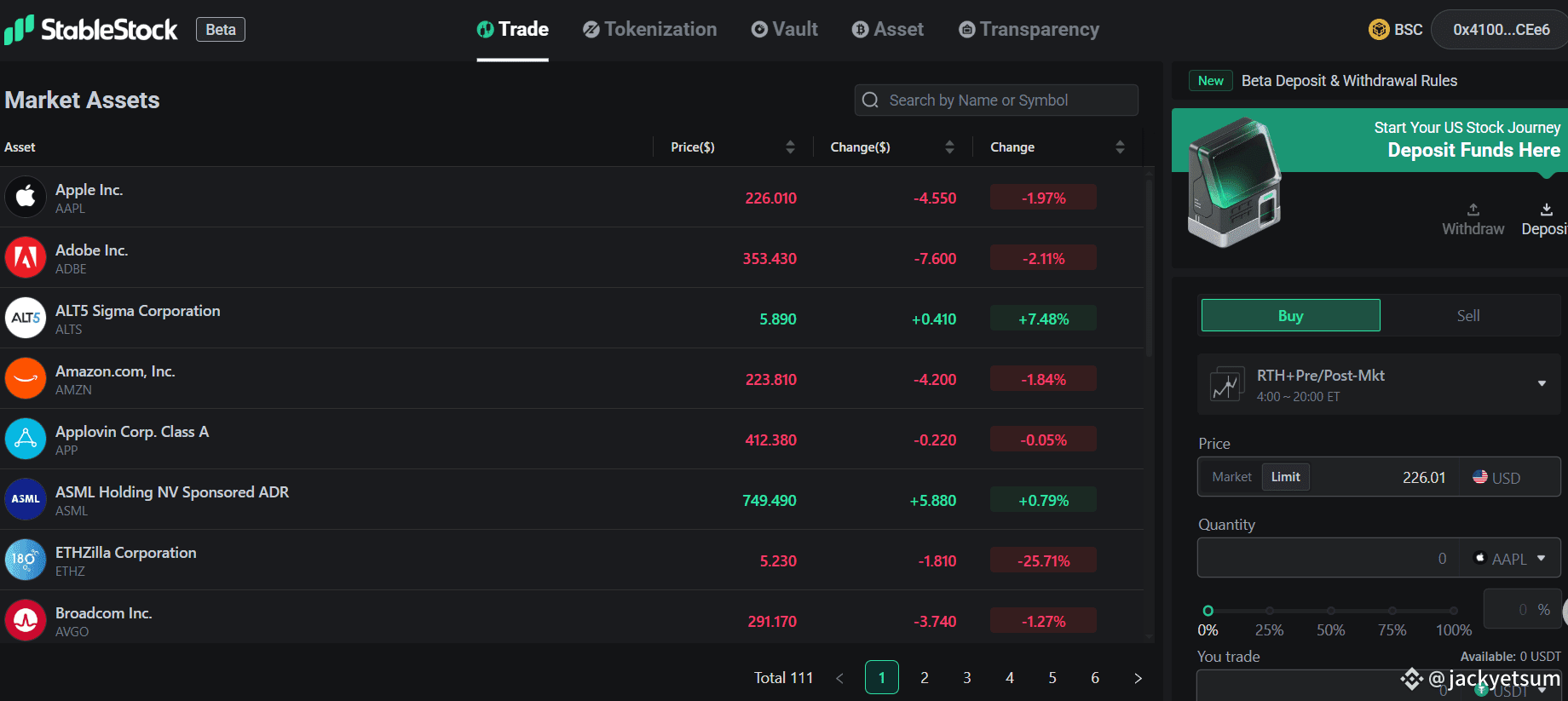Open the Tokenization tab

point(650,30)
